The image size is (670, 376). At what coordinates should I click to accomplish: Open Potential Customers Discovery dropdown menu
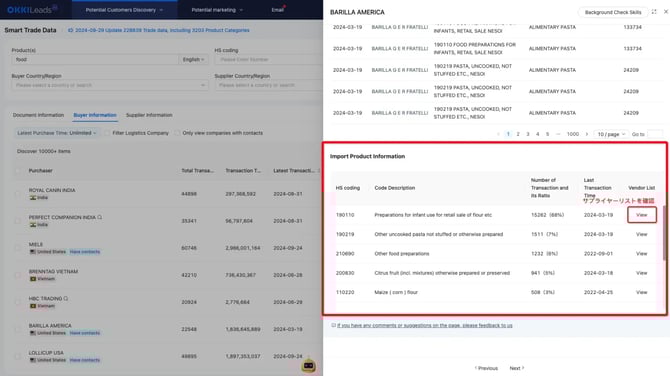point(124,10)
